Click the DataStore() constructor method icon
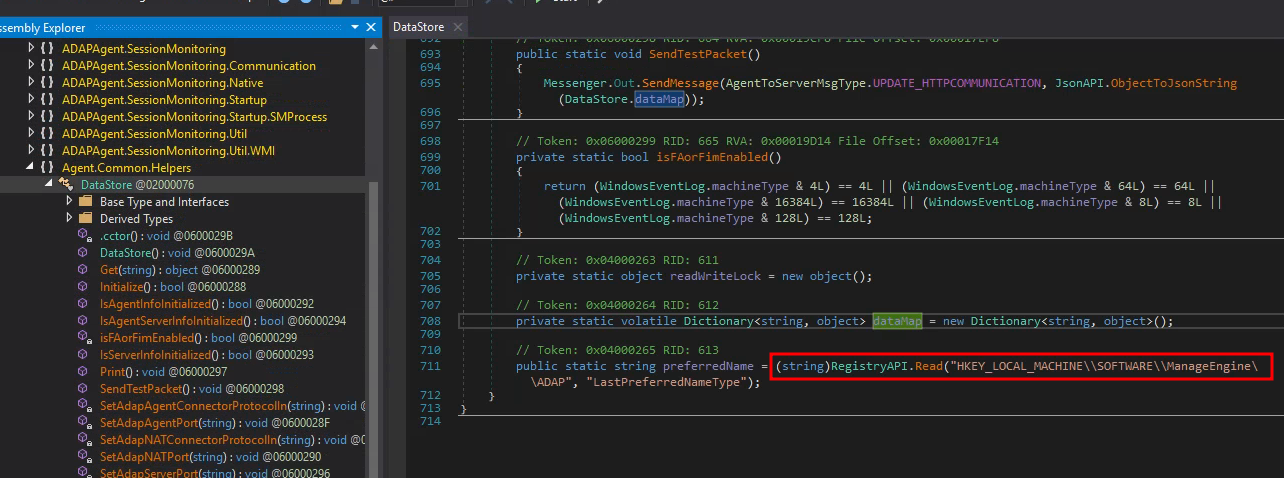1284x478 pixels. 84,252
